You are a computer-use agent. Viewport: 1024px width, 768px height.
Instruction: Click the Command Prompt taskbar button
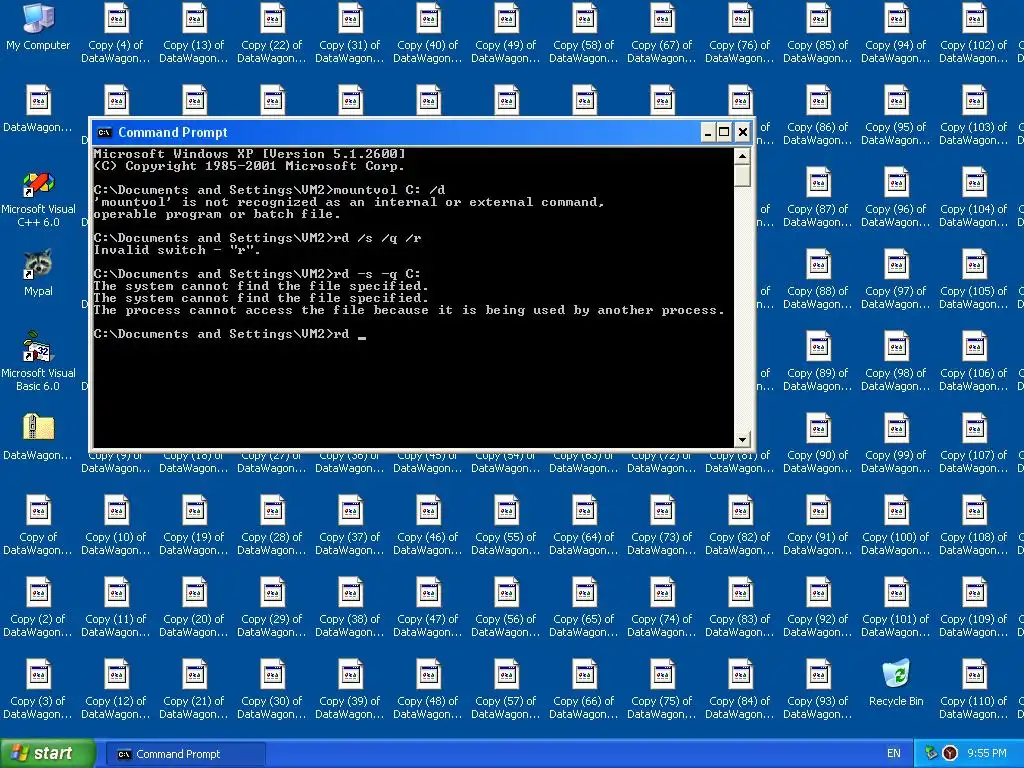tap(185, 754)
